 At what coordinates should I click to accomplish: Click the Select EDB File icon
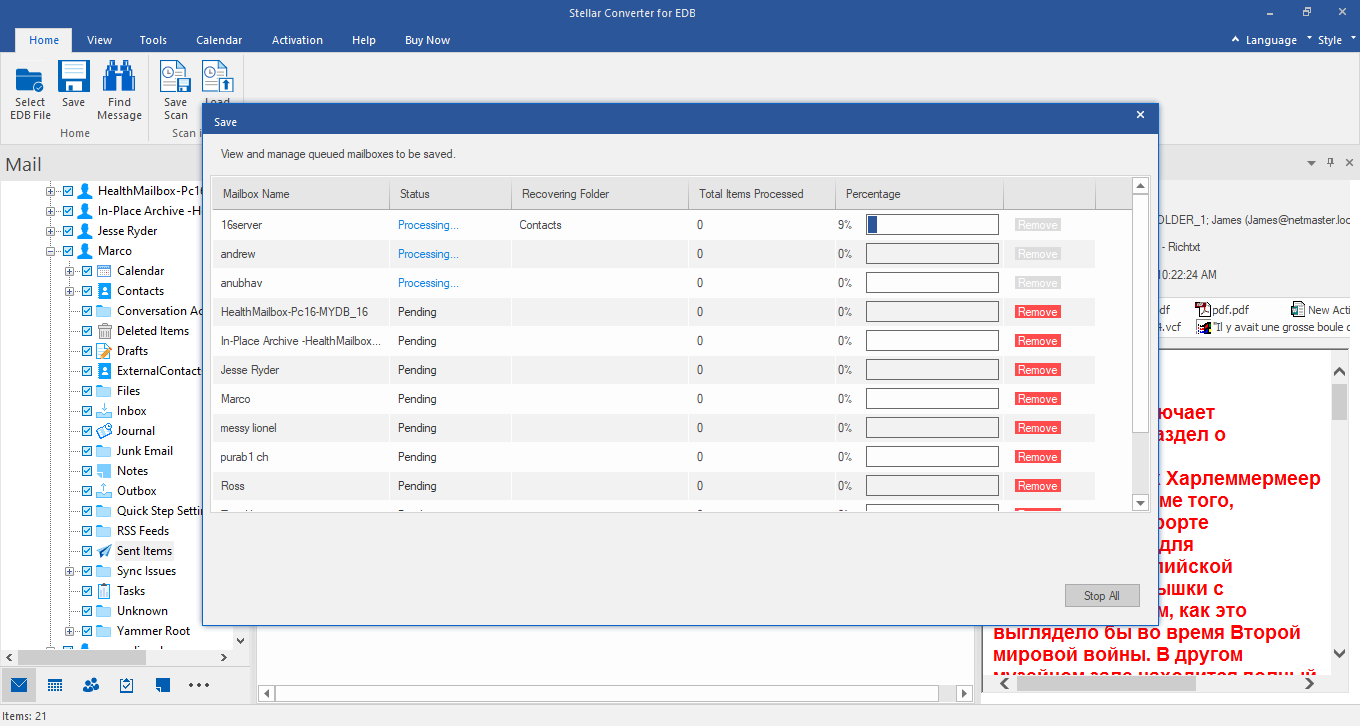[x=30, y=79]
